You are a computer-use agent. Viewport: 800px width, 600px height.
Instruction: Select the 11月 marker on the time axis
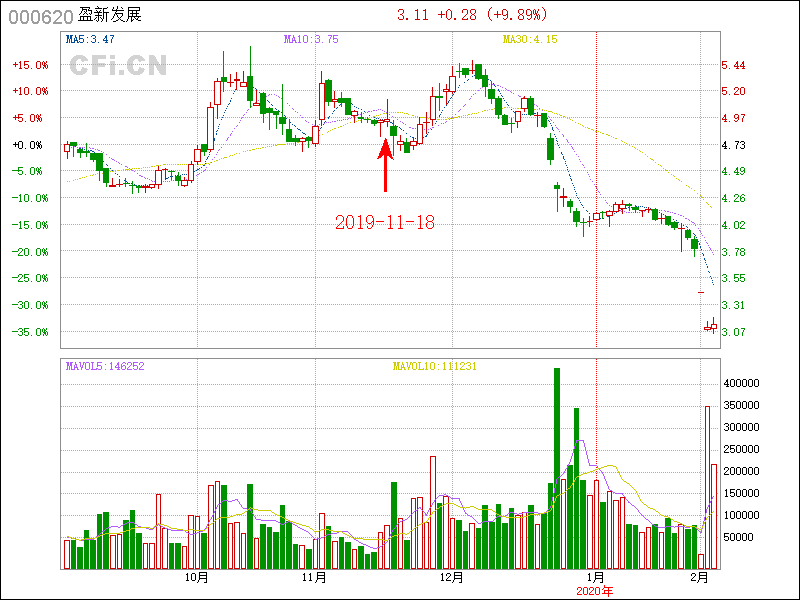click(x=315, y=577)
